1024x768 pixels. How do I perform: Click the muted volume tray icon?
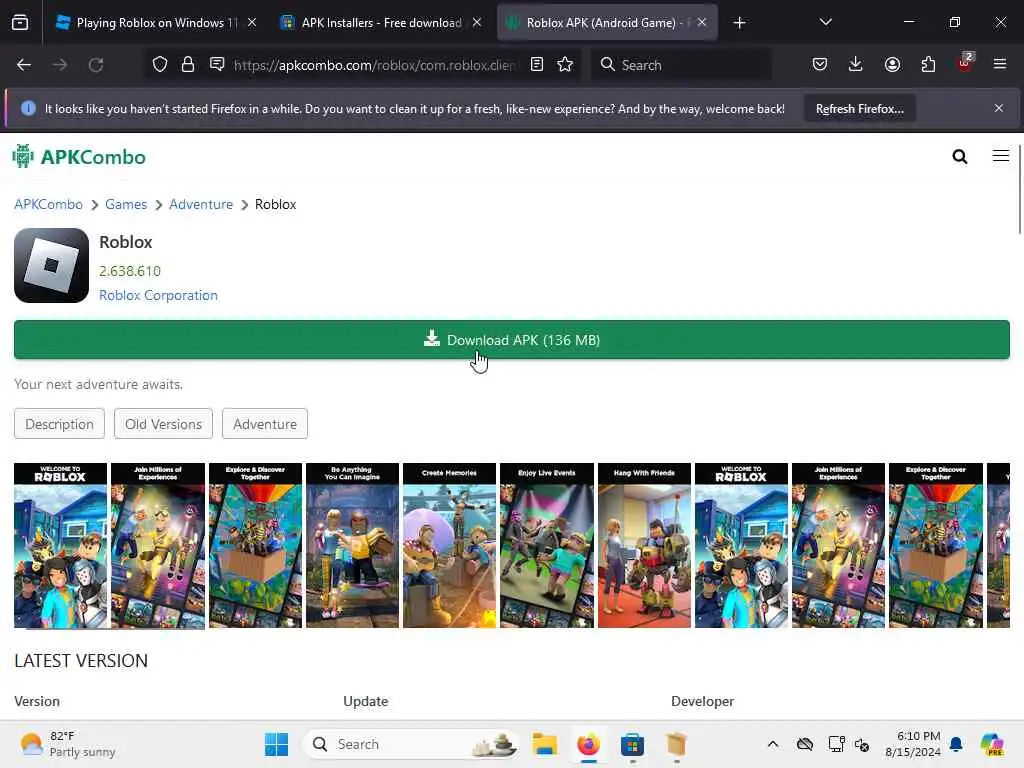862,744
